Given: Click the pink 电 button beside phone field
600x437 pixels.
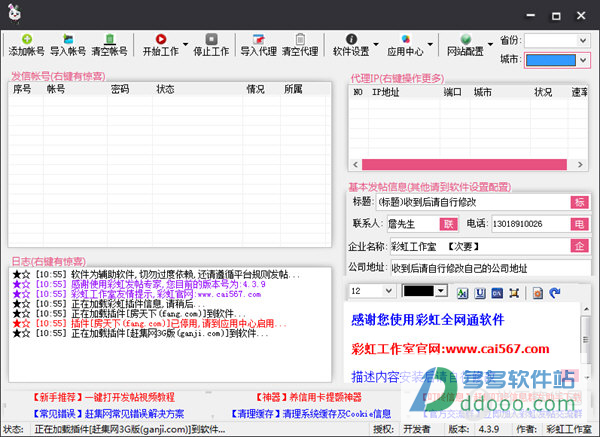Looking at the screenshot, I should point(579,224).
